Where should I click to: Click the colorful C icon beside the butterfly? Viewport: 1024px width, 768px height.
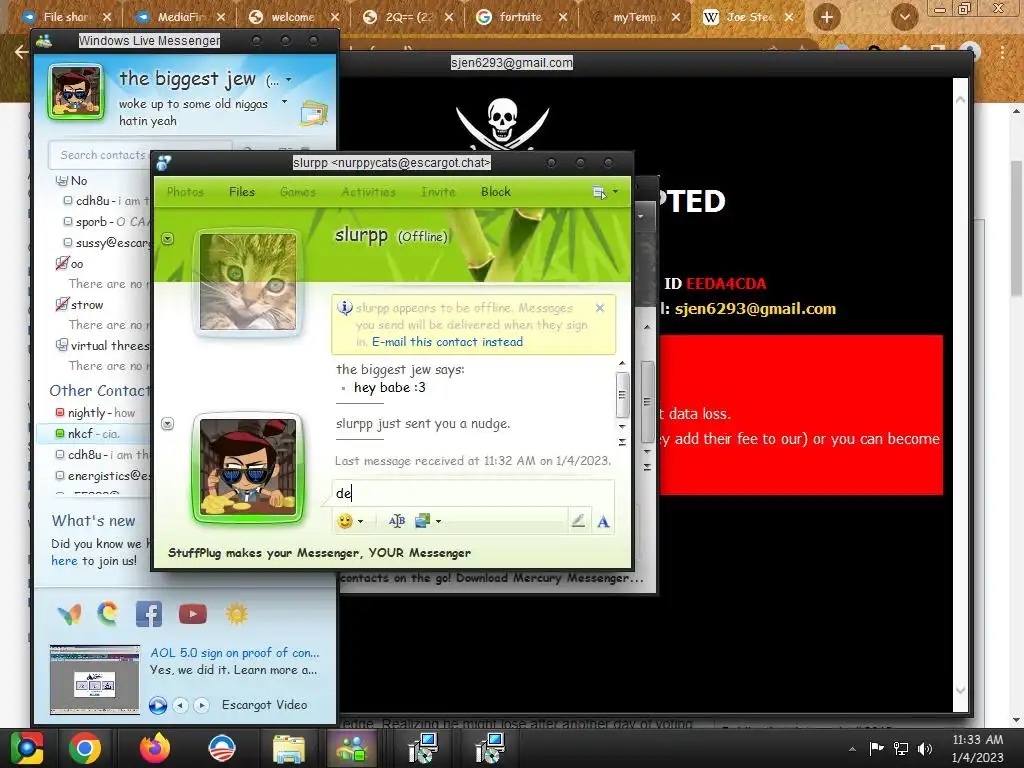(108, 613)
